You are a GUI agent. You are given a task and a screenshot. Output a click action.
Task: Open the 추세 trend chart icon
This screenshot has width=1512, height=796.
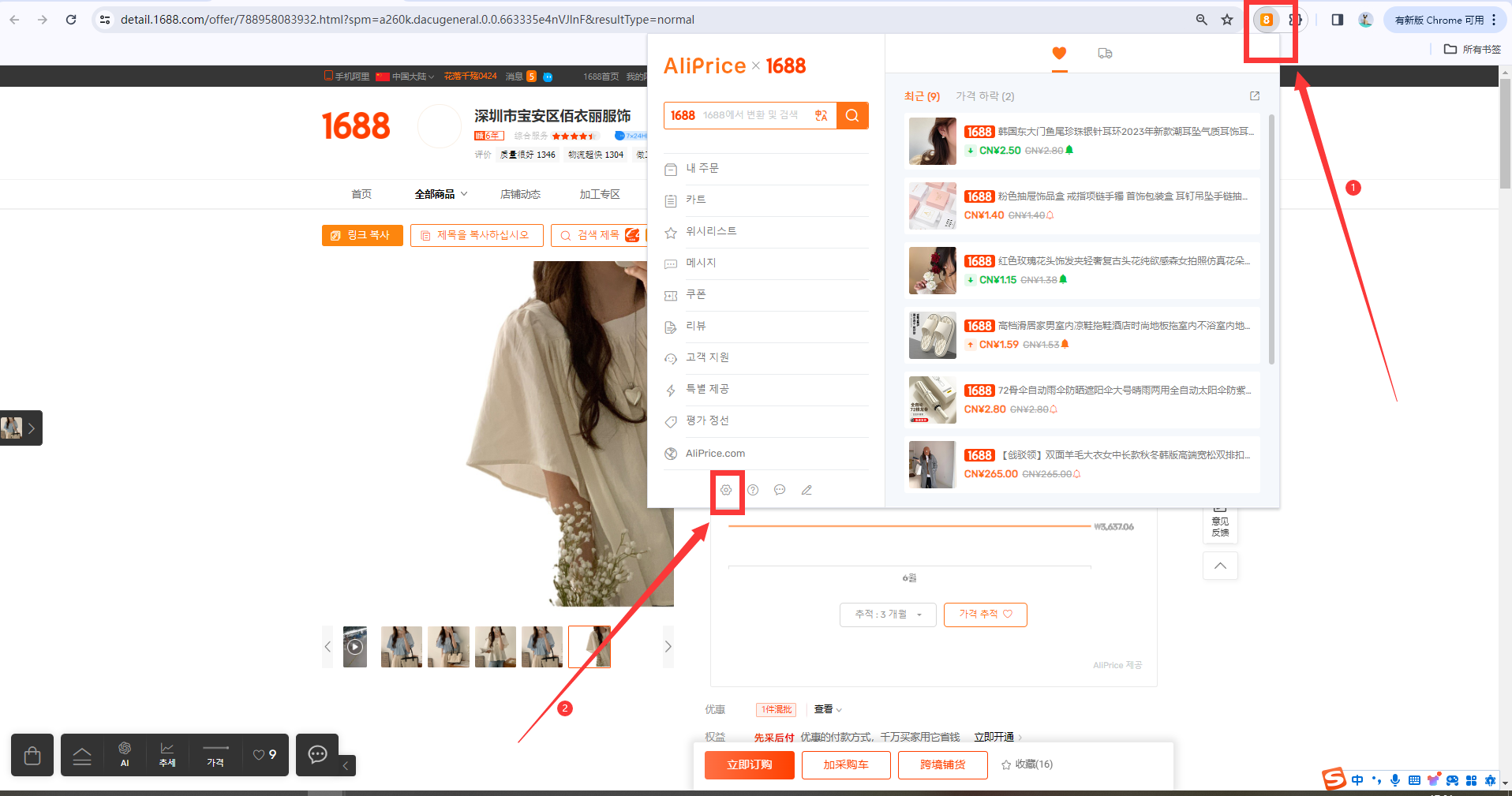pyautogui.click(x=167, y=755)
